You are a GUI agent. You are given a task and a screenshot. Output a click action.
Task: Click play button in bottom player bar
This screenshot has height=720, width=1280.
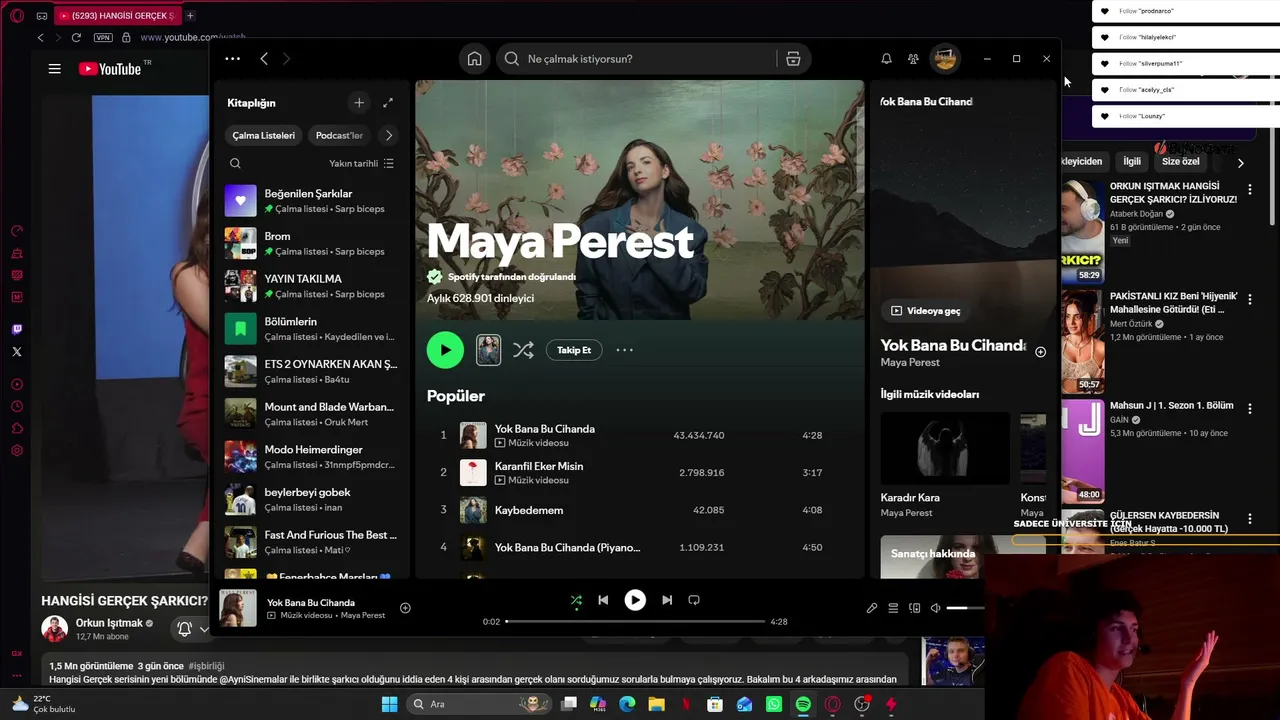point(635,600)
